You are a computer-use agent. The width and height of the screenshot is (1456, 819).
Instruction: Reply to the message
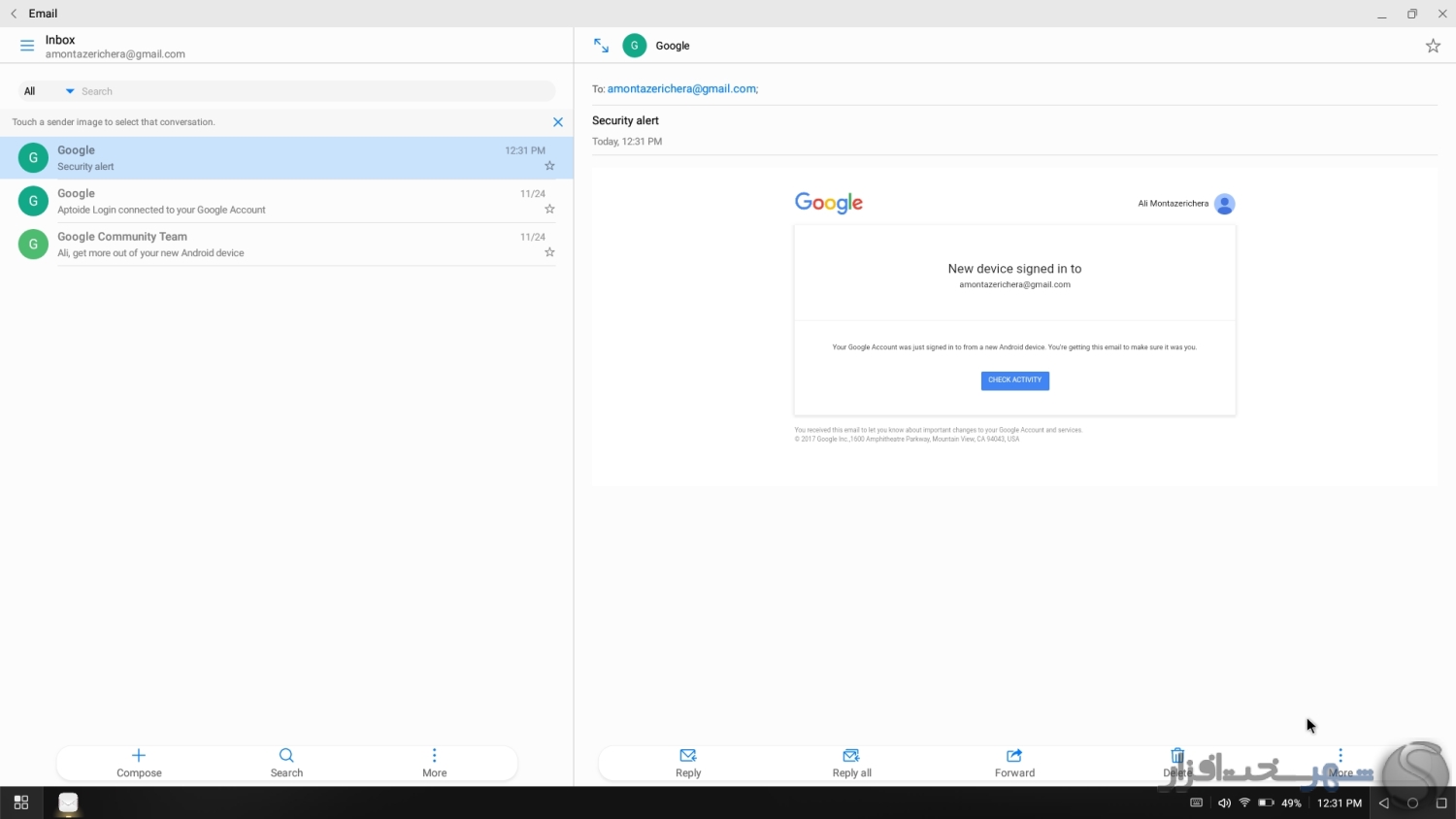[688, 763]
